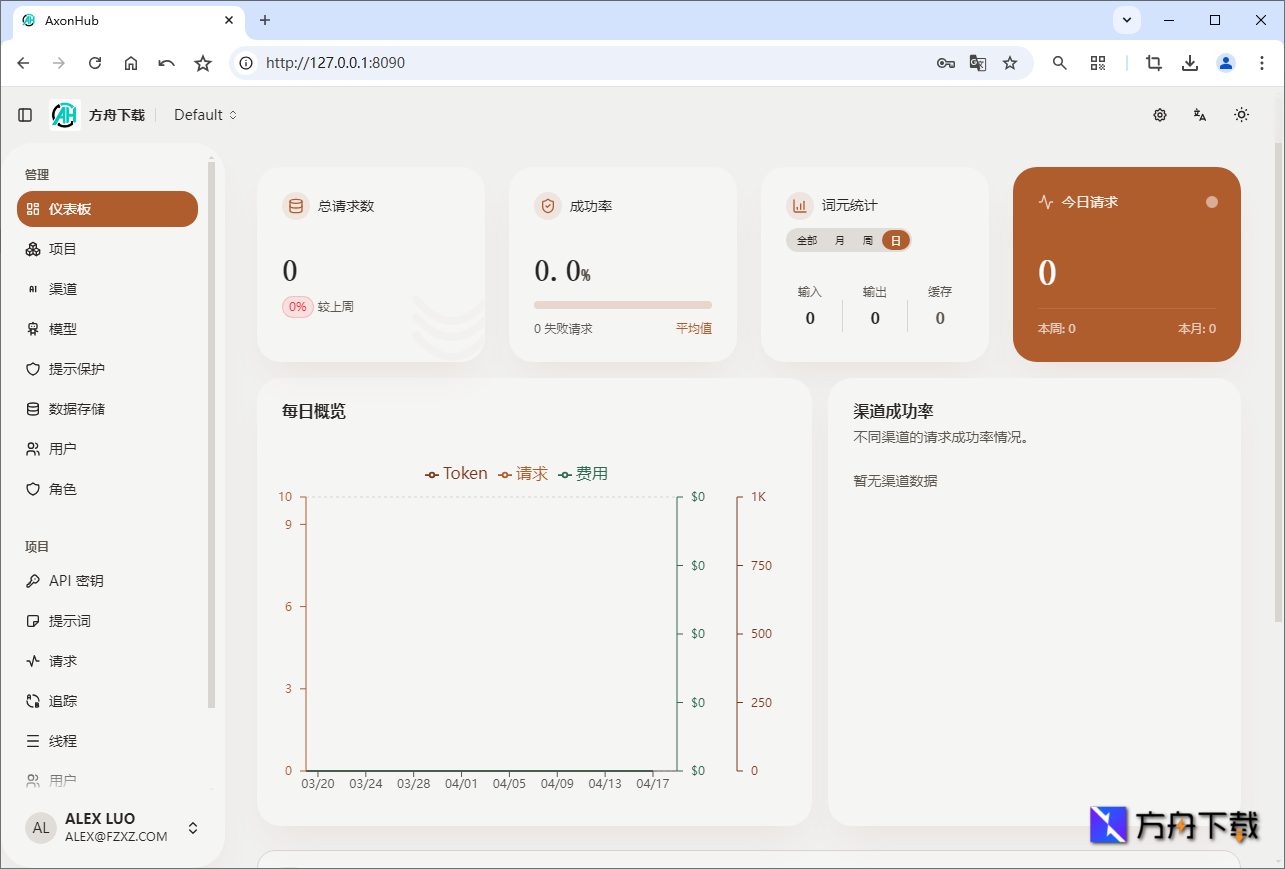Open the language switcher icon
The height and width of the screenshot is (869, 1285).
click(1199, 115)
